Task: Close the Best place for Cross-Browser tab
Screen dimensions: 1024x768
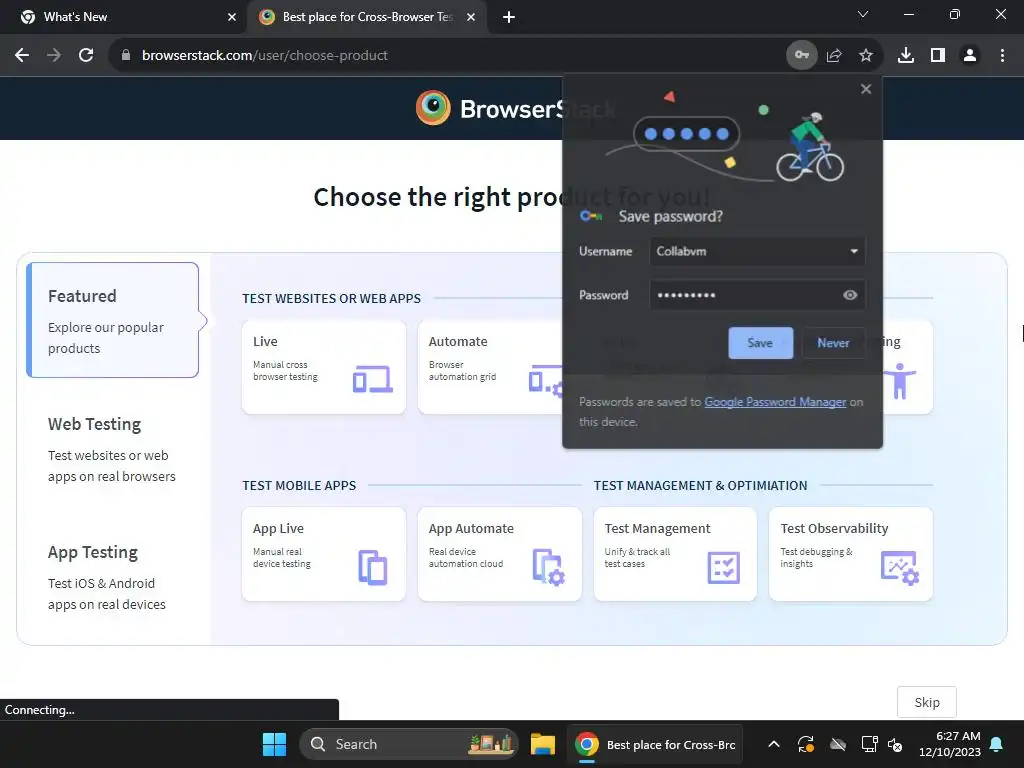Action: 471,17
